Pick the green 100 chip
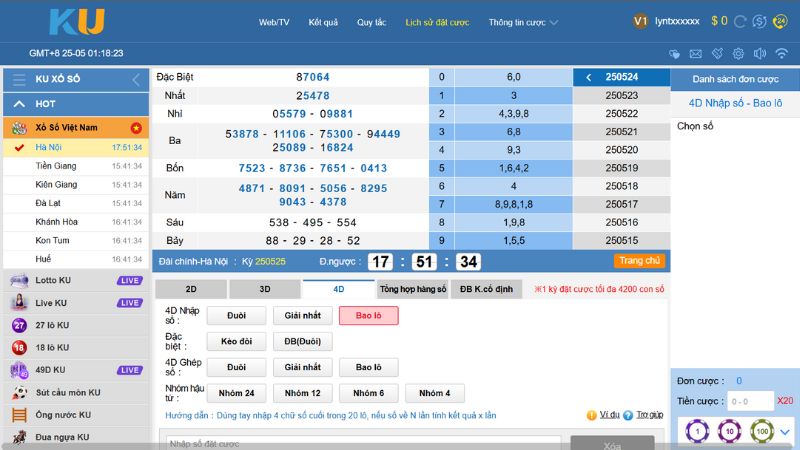 click(762, 432)
